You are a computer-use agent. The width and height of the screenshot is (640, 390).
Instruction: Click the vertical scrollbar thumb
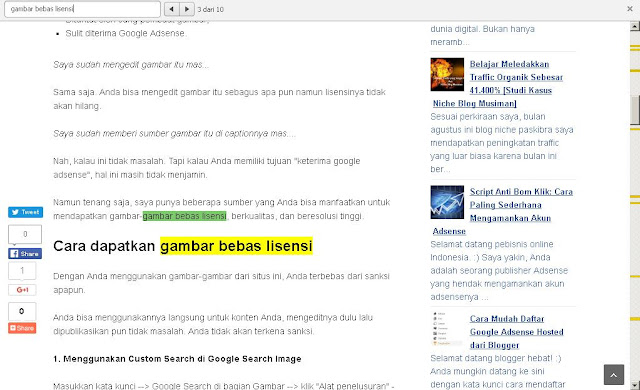click(635, 110)
